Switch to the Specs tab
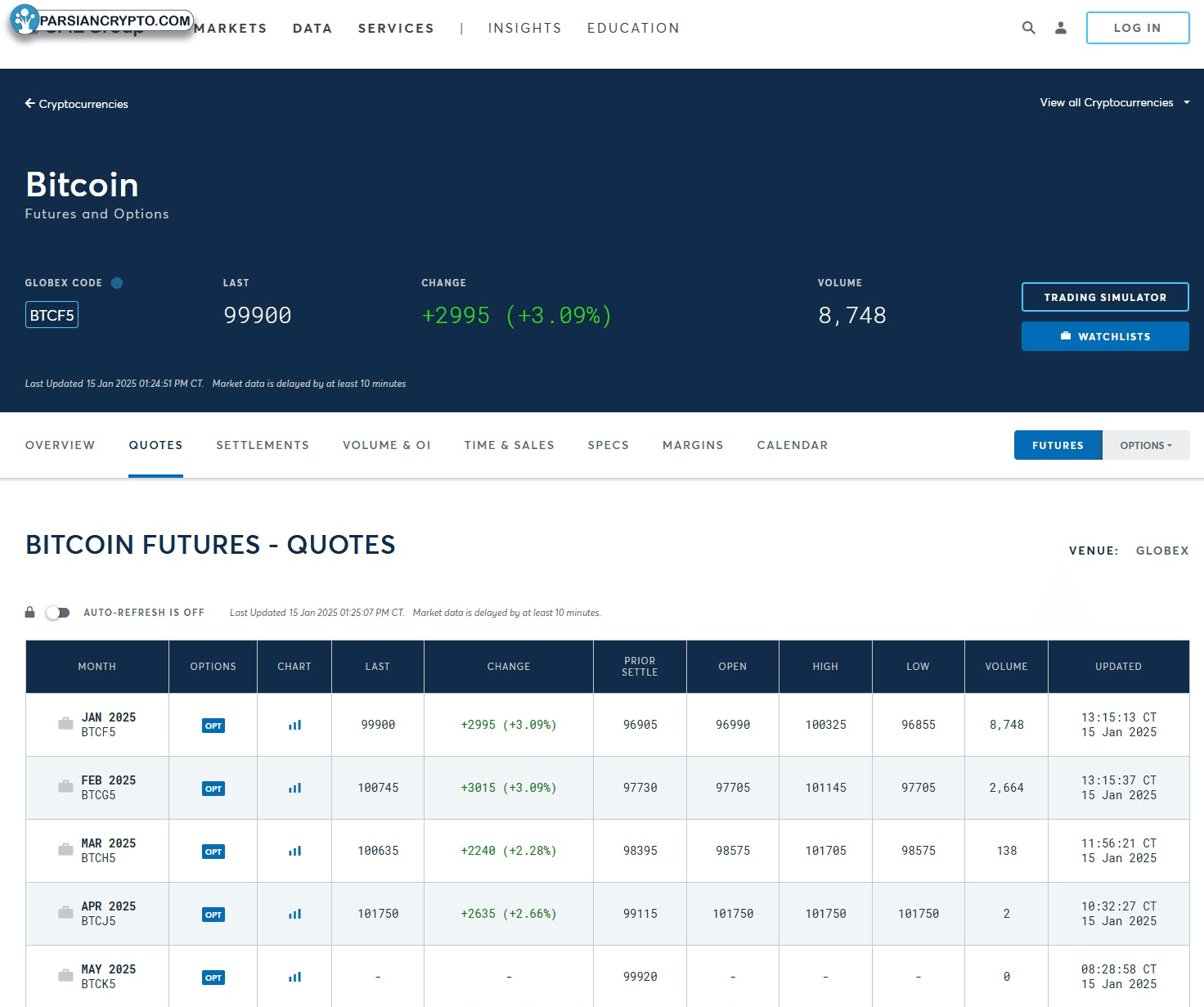This screenshot has width=1204, height=1007. 608,445
